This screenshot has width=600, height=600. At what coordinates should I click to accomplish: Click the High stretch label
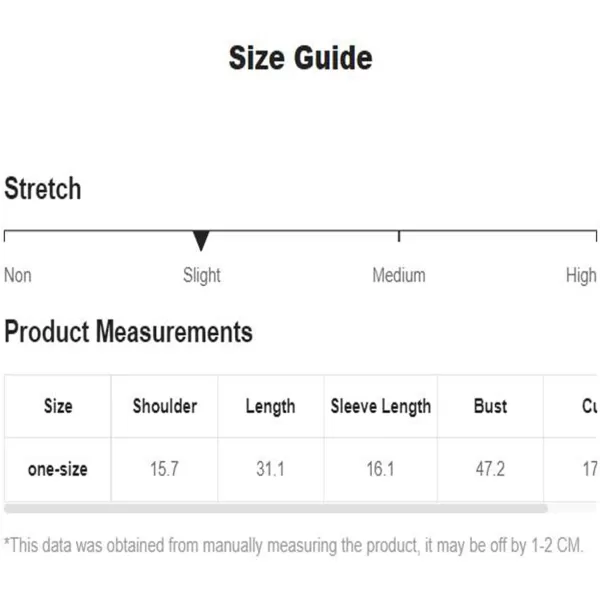click(x=581, y=276)
